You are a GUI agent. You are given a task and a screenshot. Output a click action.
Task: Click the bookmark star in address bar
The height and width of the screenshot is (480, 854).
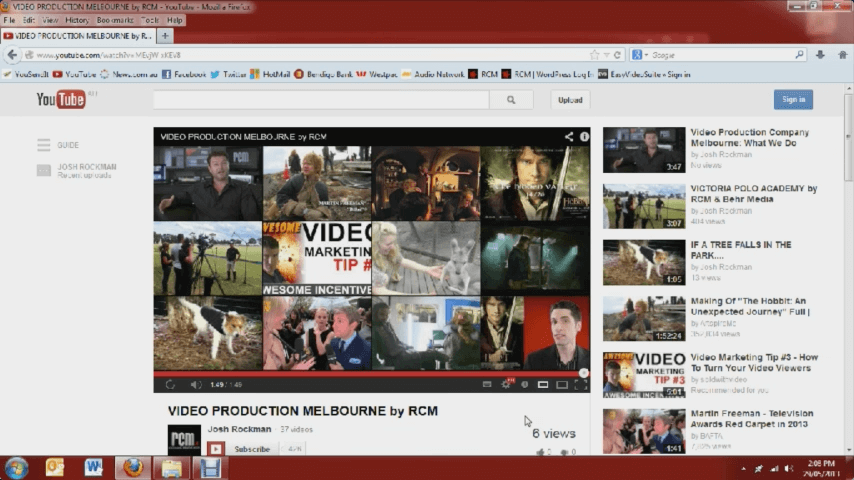point(594,55)
